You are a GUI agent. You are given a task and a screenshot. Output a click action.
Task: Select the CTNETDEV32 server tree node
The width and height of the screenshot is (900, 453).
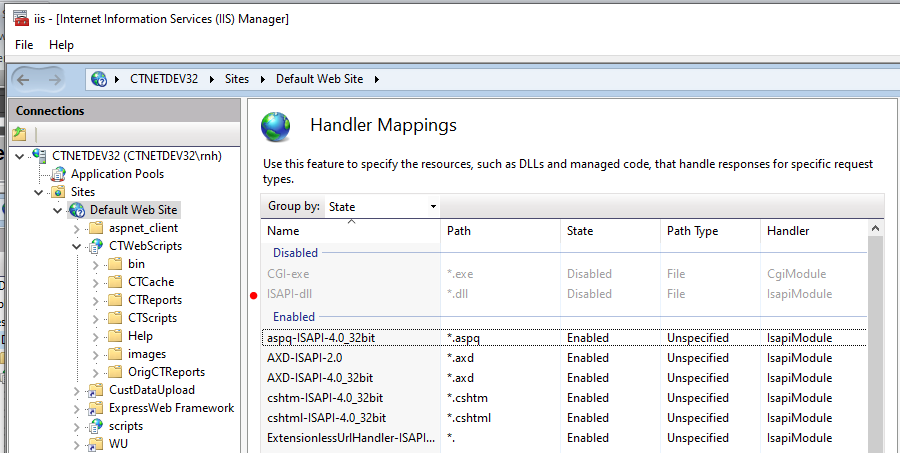point(137,156)
